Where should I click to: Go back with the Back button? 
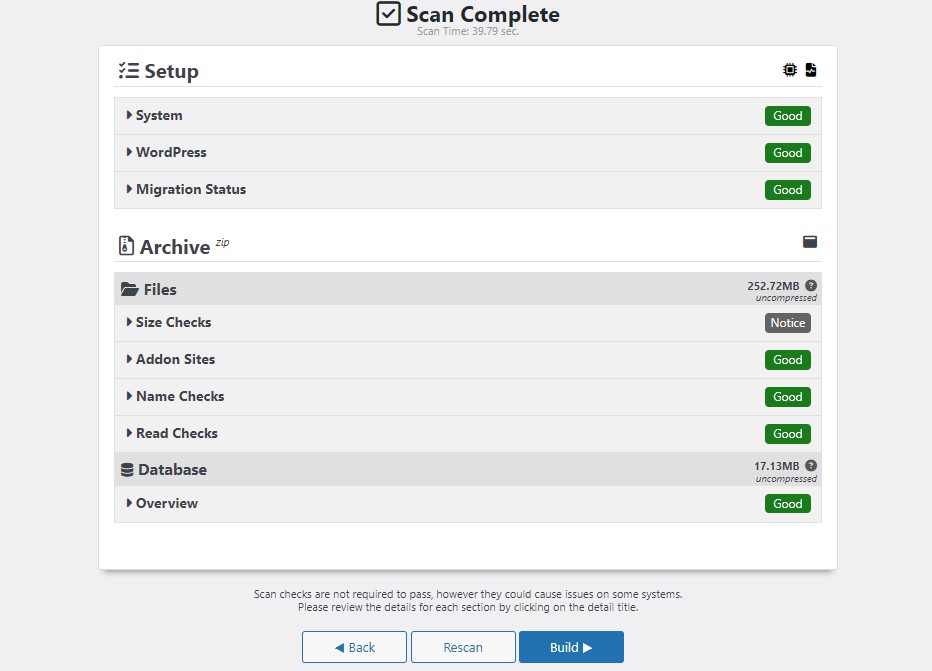354,647
